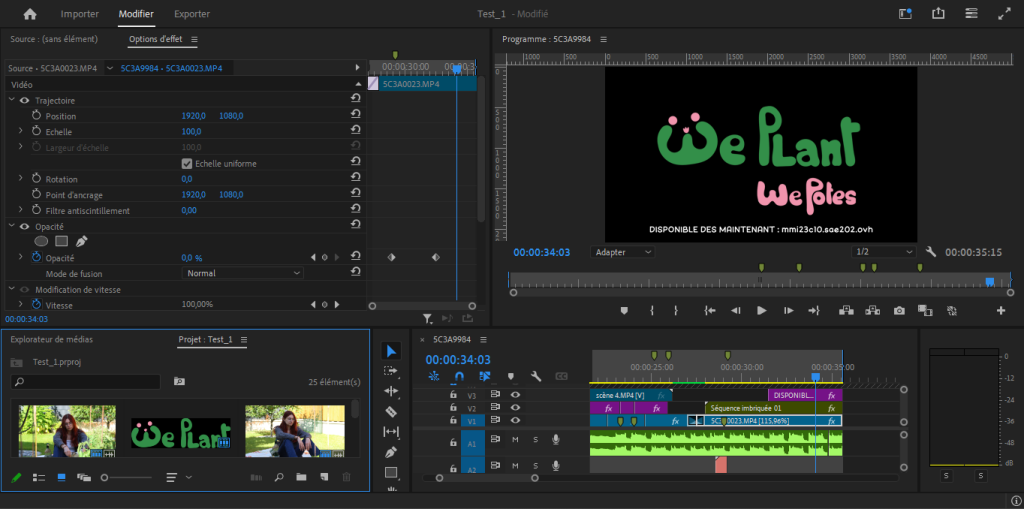Viewport: 1024px width, 509px height.
Task: Open the Mode de fusion dropdown
Action: point(242,273)
